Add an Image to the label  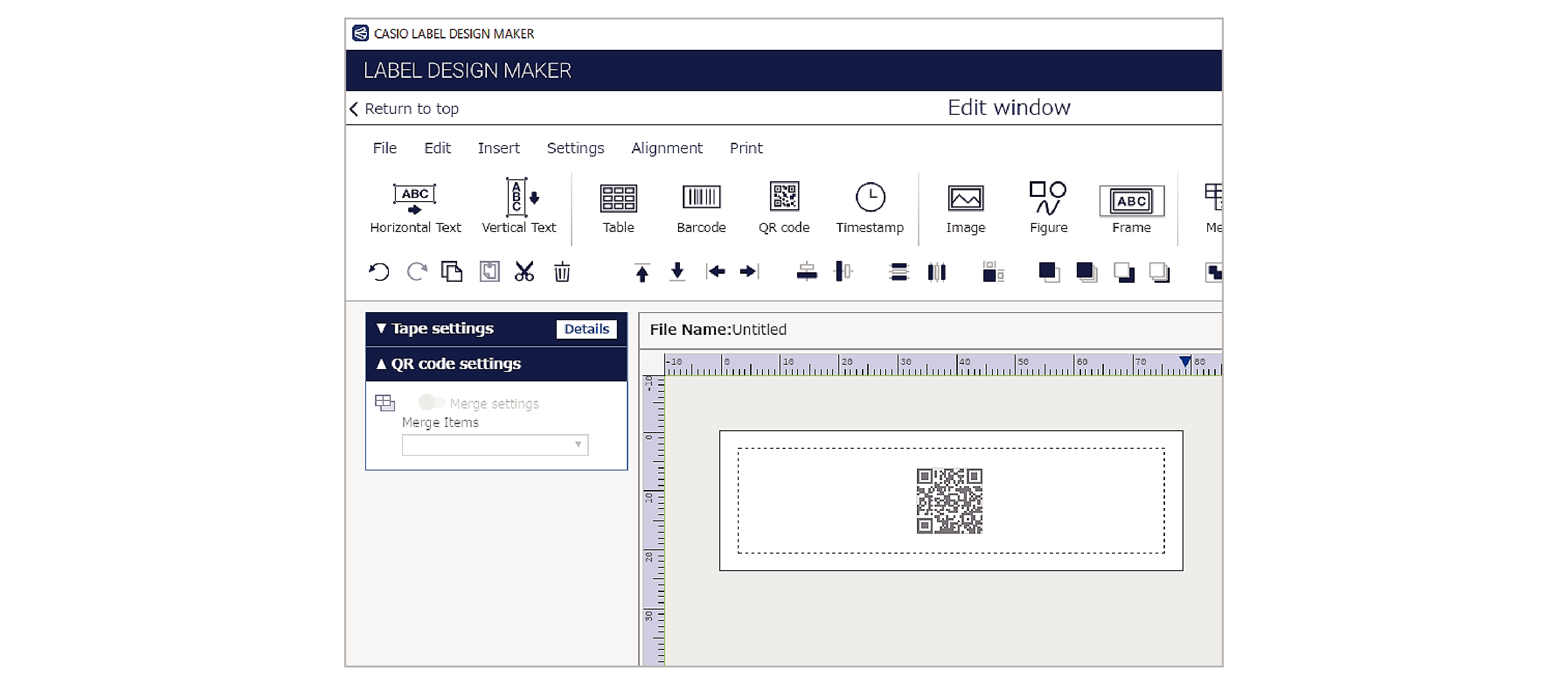[965, 207]
